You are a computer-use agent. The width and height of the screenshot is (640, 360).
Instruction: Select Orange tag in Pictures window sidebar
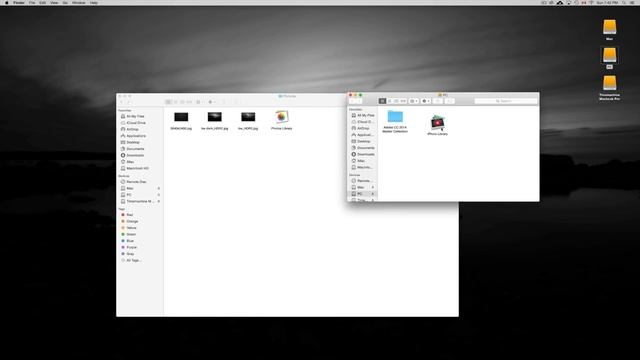(x=130, y=221)
